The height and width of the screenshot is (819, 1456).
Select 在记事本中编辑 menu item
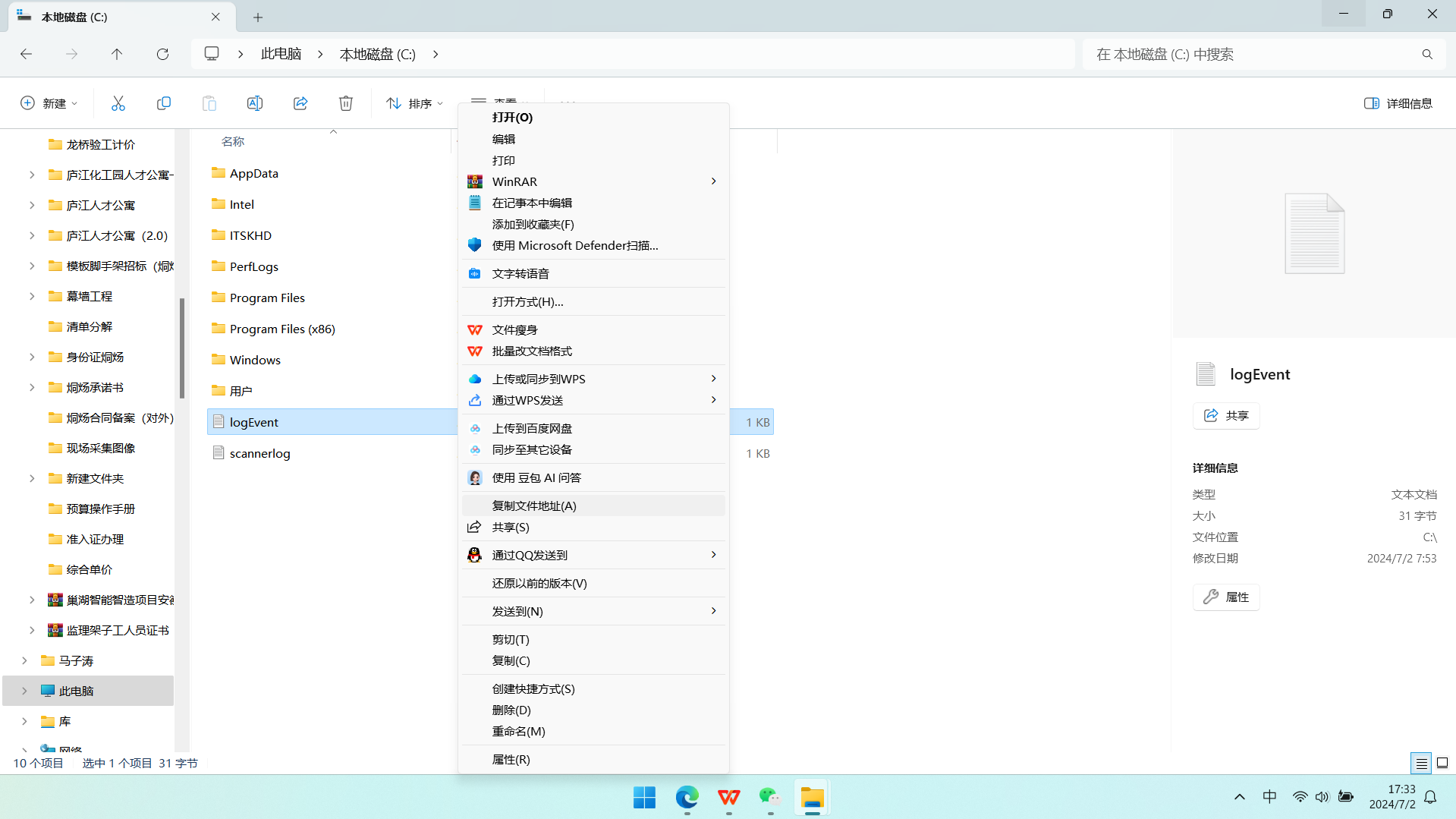(x=593, y=203)
